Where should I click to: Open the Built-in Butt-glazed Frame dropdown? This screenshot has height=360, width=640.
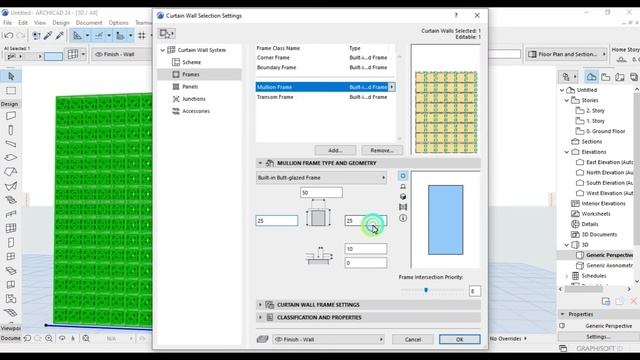pyautogui.click(x=321, y=178)
